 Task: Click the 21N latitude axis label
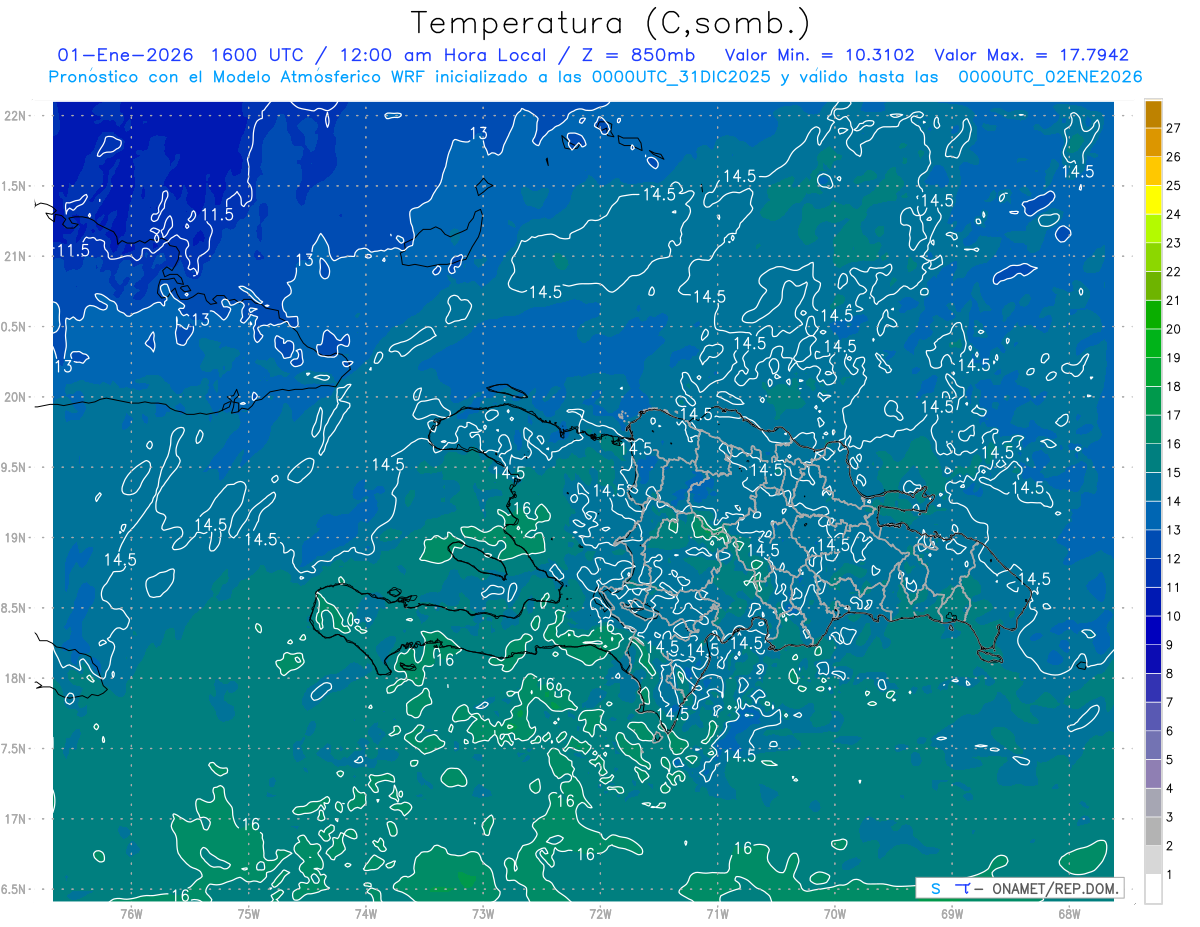pyautogui.click(x=14, y=257)
